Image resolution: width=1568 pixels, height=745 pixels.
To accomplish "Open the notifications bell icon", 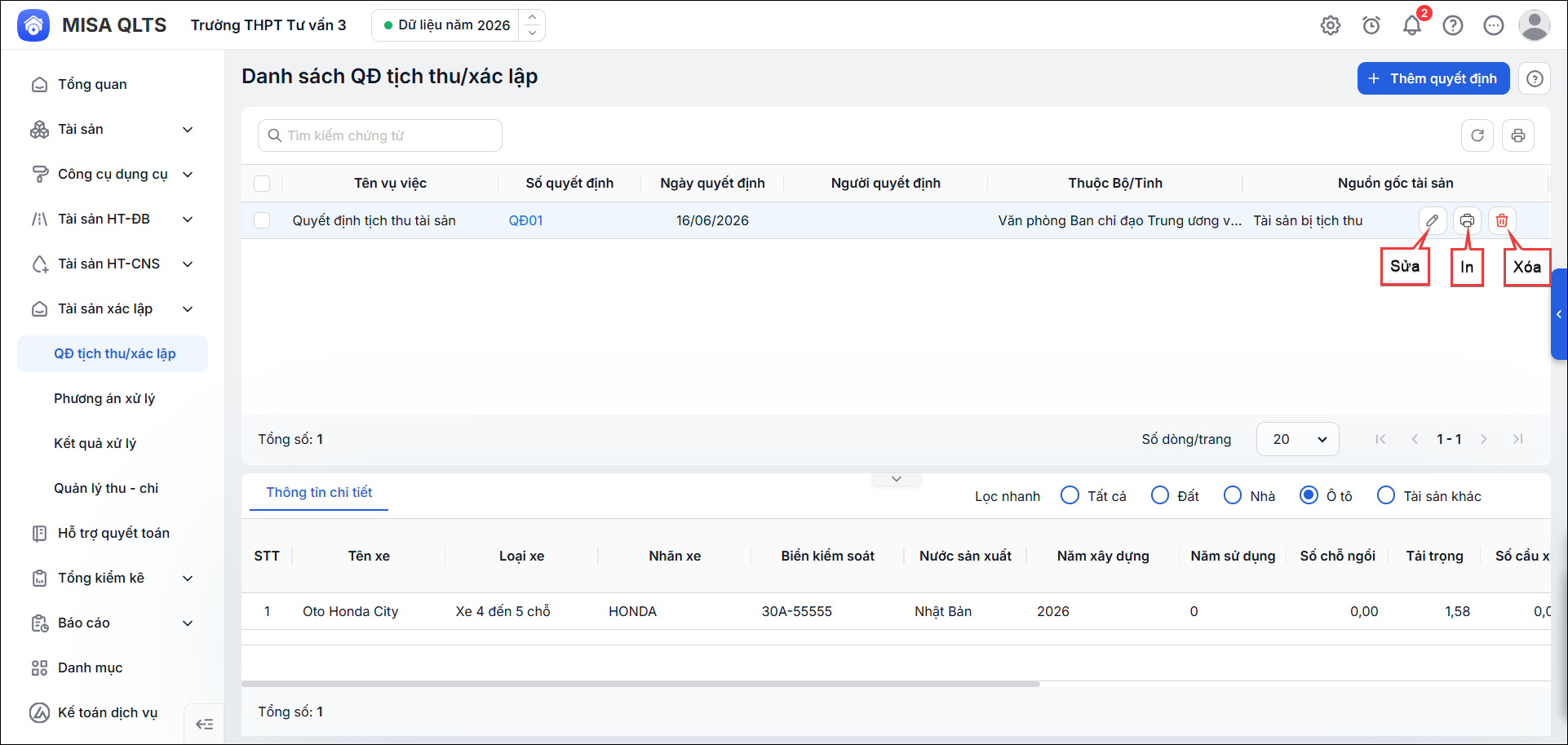I will 1412,25.
